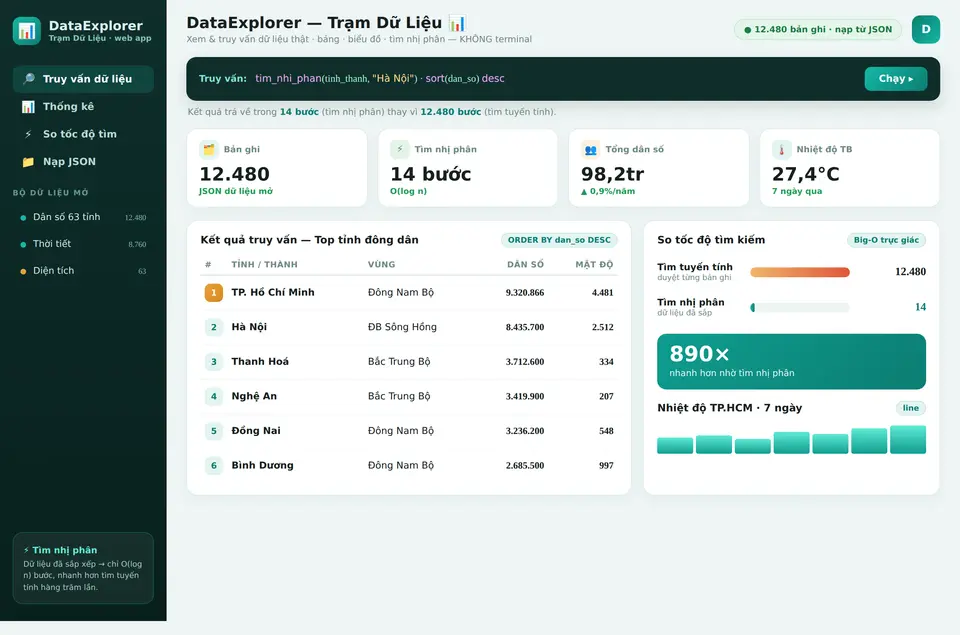Click the 12.480 record count stat

(234, 175)
